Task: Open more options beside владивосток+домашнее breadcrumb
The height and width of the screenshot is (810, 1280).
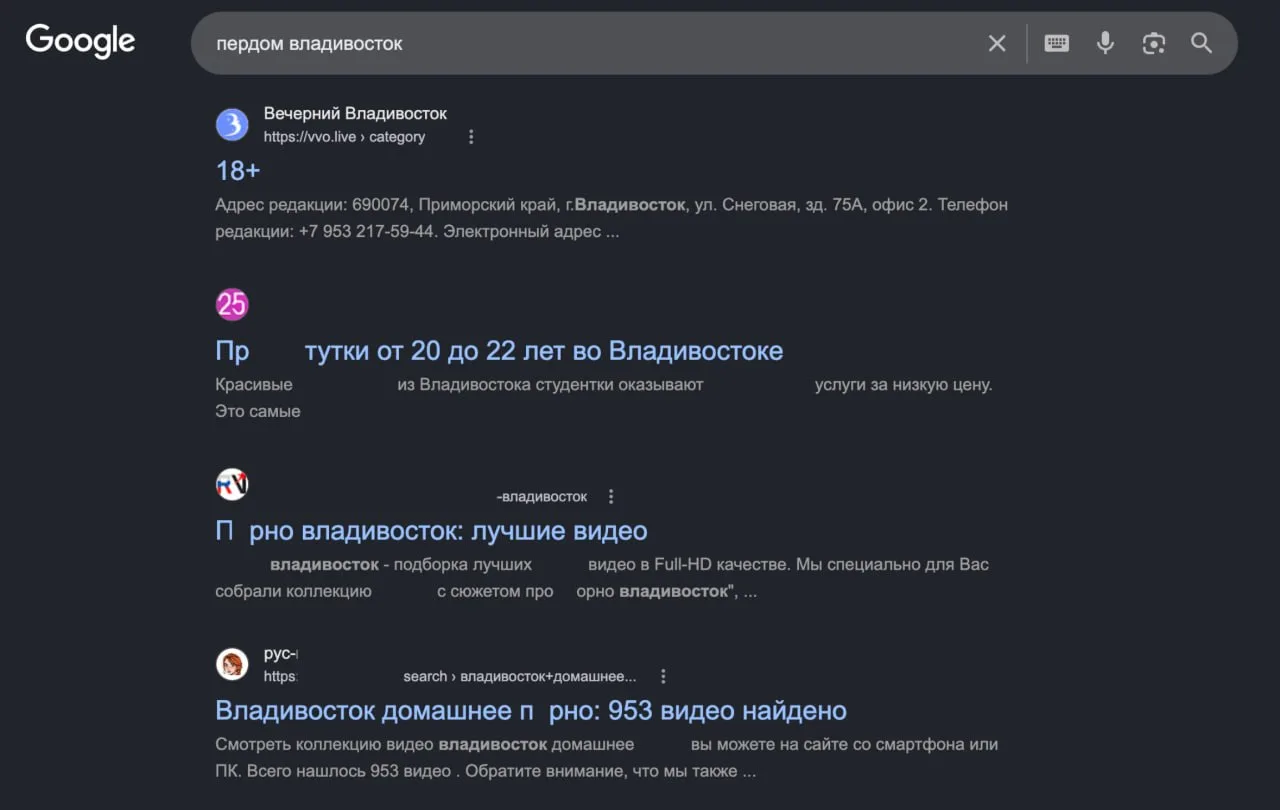Action: point(663,677)
